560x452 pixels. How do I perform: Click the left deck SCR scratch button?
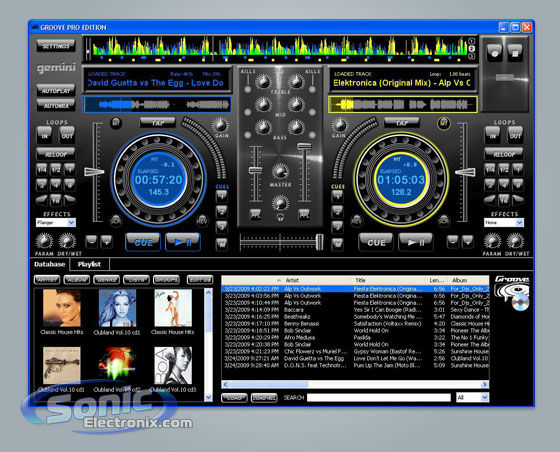(115, 220)
